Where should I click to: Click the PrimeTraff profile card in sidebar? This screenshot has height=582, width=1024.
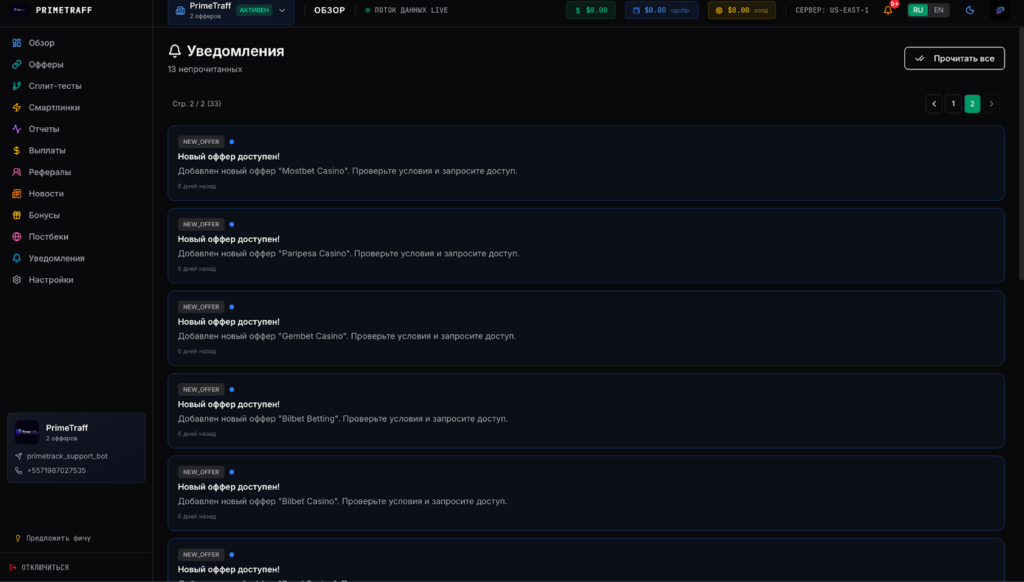click(76, 448)
